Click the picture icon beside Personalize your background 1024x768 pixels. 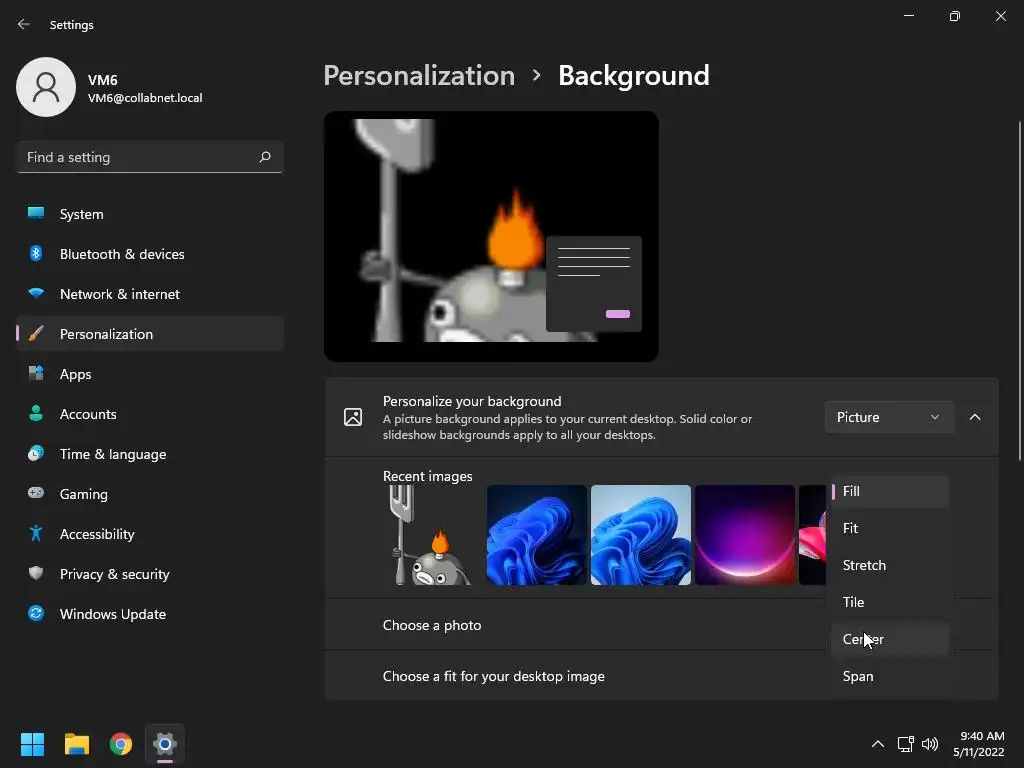point(353,417)
